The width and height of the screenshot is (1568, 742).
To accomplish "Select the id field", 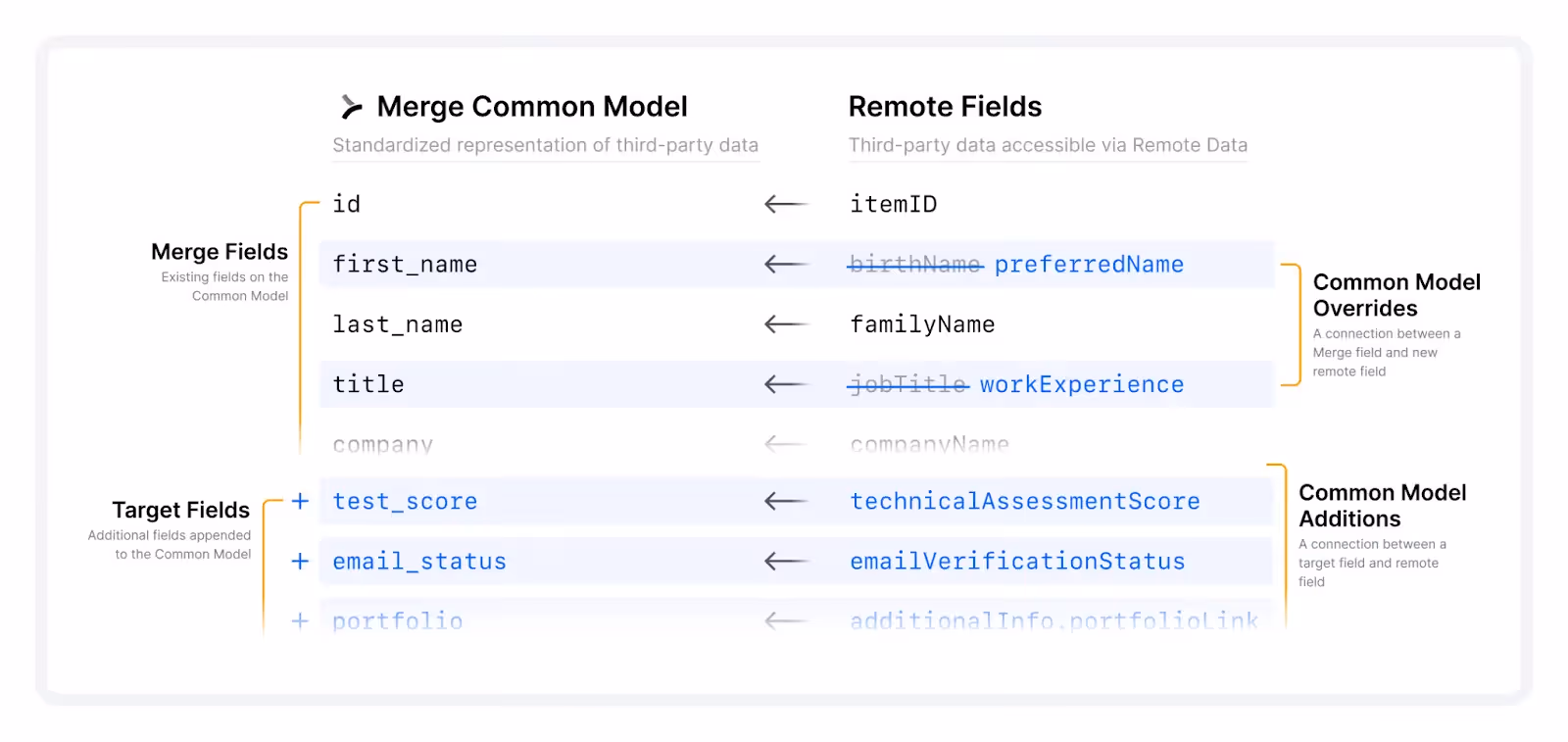I will point(346,204).
